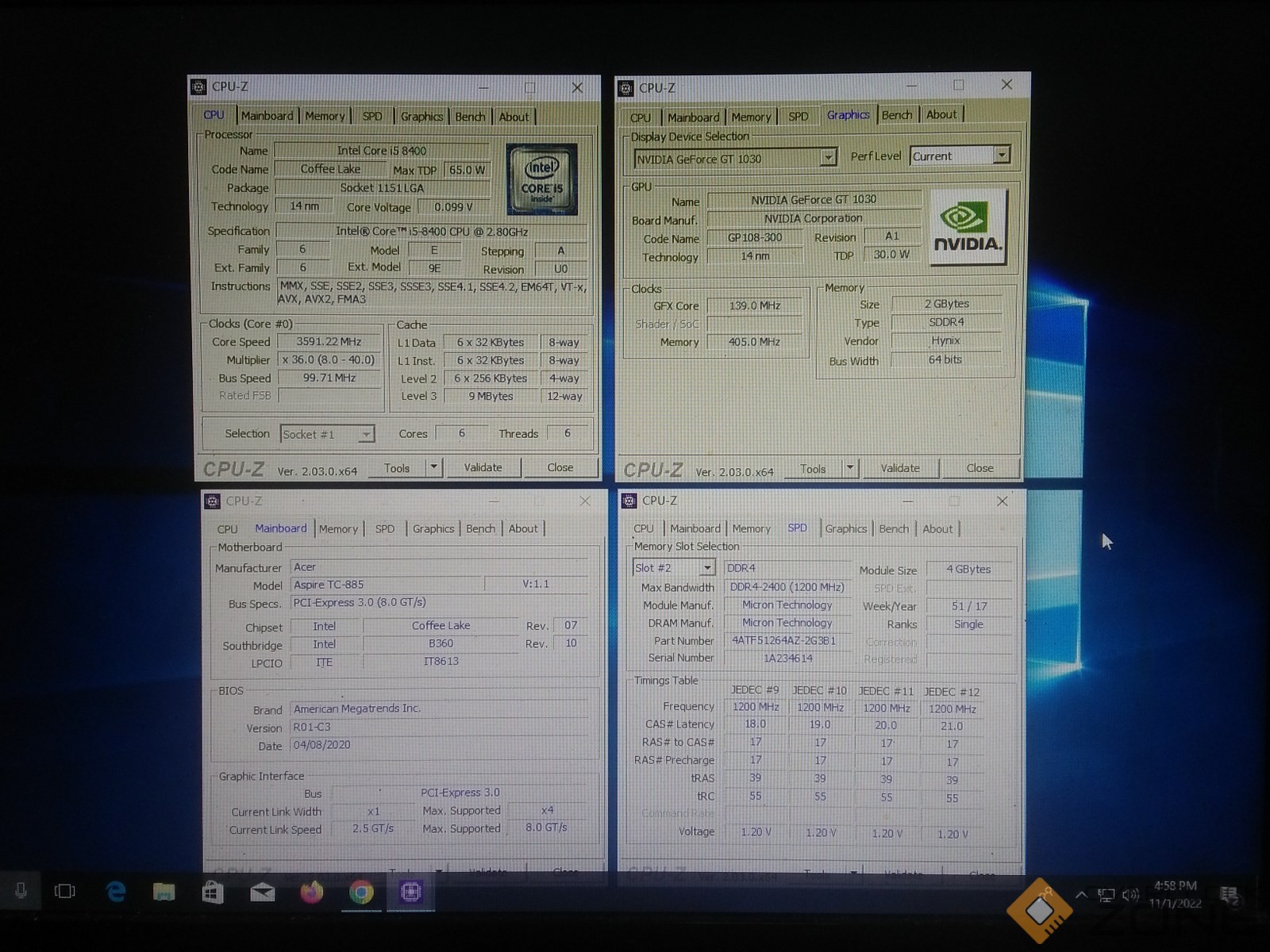Open Microsoft Store taskbar icon
This screenshot has width=1270, height=952.
(213, 892)
